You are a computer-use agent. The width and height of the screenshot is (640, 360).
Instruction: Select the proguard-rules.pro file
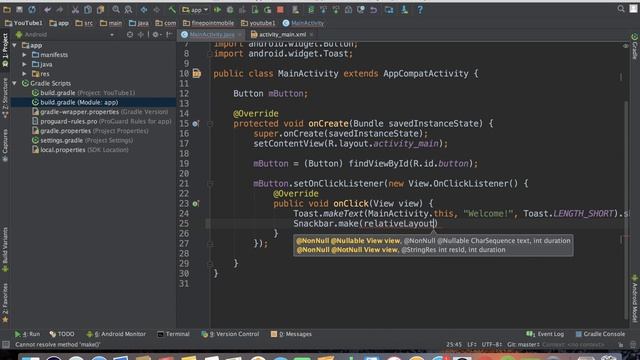[x=101, y=122]
